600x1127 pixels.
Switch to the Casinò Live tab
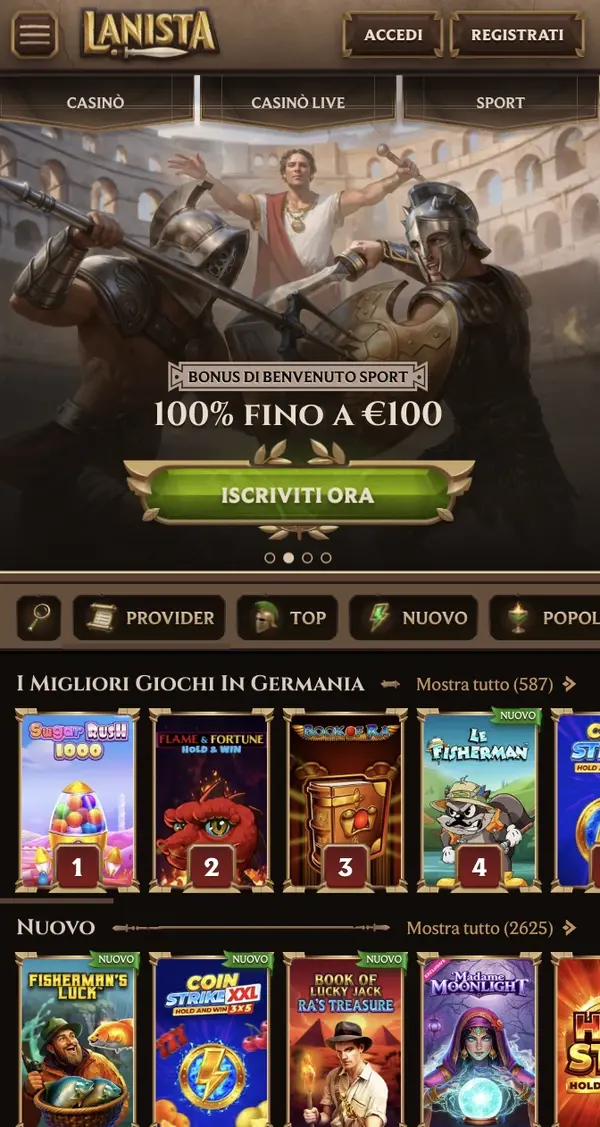coord(298,102)
